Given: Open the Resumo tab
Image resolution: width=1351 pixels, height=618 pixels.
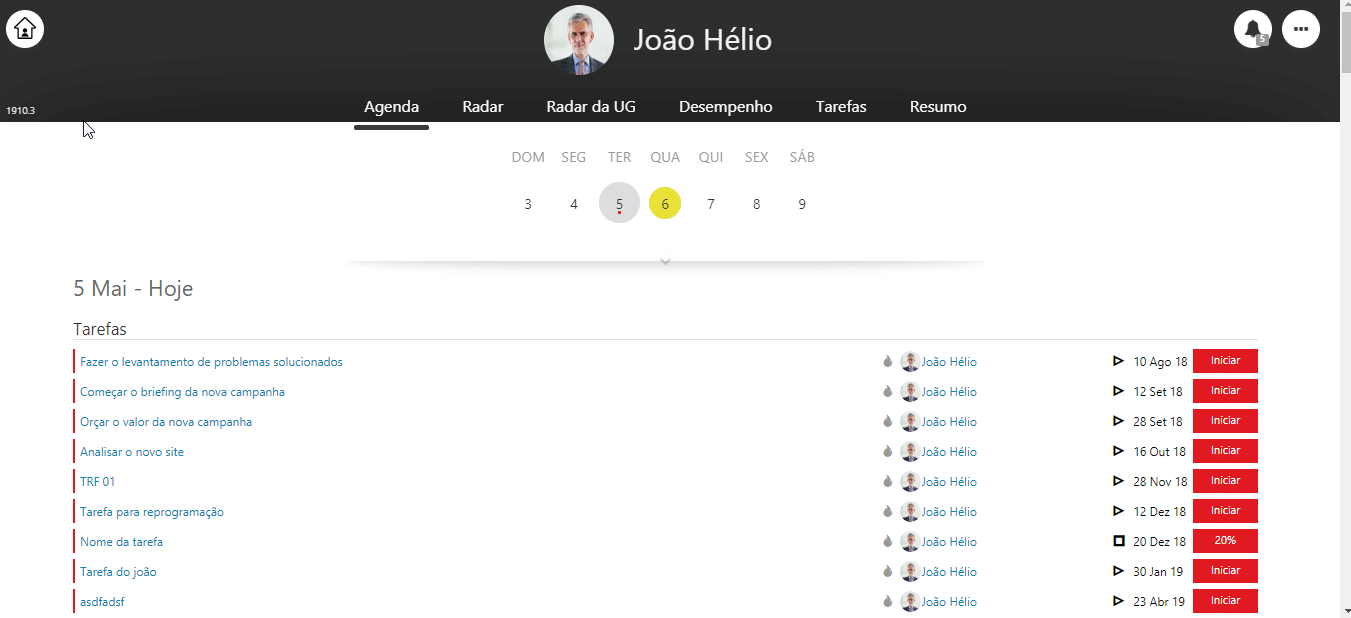Looking at the screenshot, I should tap(938, 107).
